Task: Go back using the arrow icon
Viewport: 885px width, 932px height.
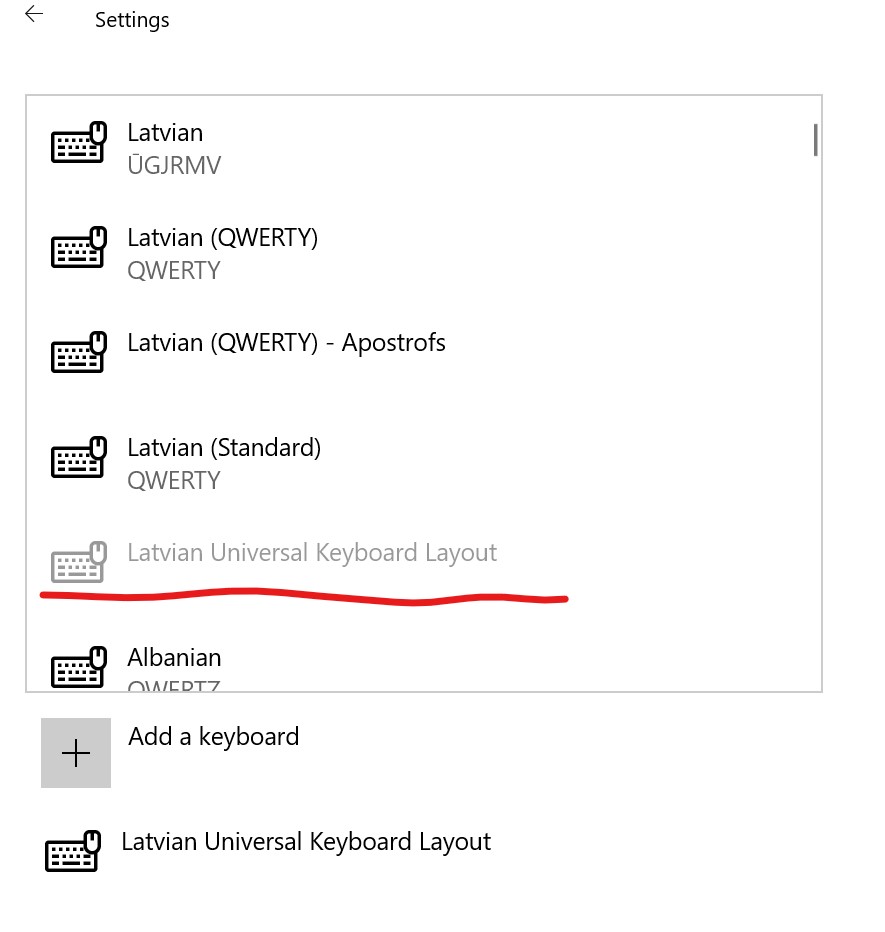Action: (34, 14)
